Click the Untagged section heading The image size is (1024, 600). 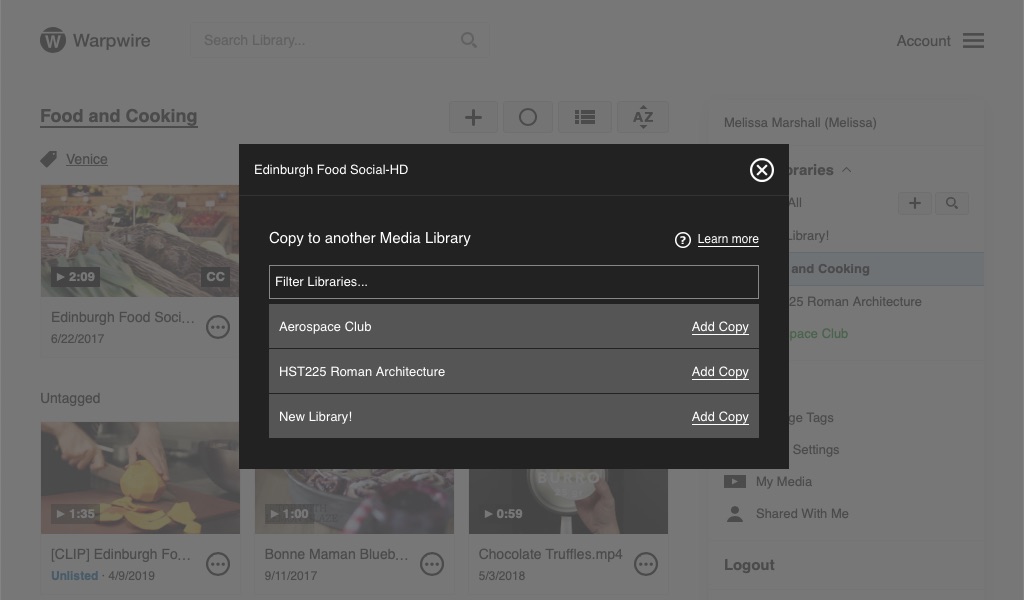click(70, 398)
